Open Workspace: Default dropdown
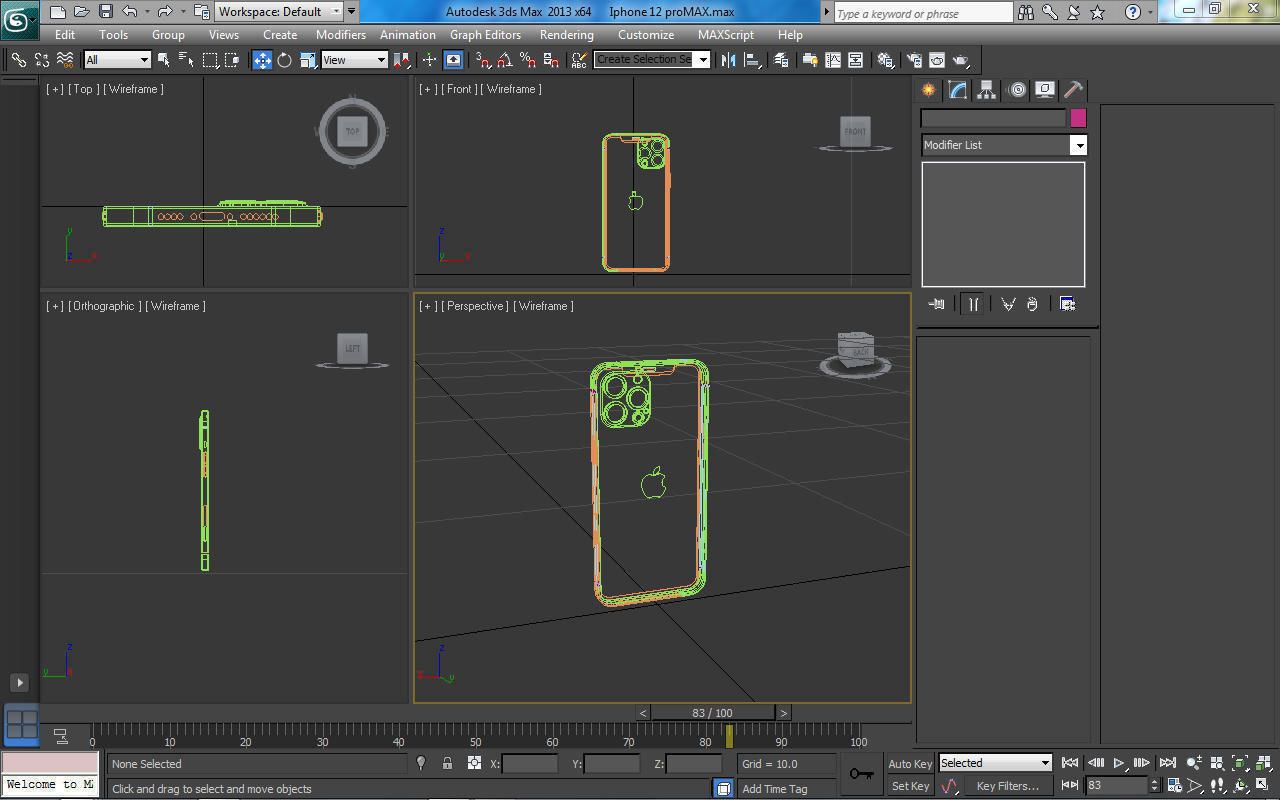The width and height of the screenshot is (1280, 800). [x=279, y=12]
